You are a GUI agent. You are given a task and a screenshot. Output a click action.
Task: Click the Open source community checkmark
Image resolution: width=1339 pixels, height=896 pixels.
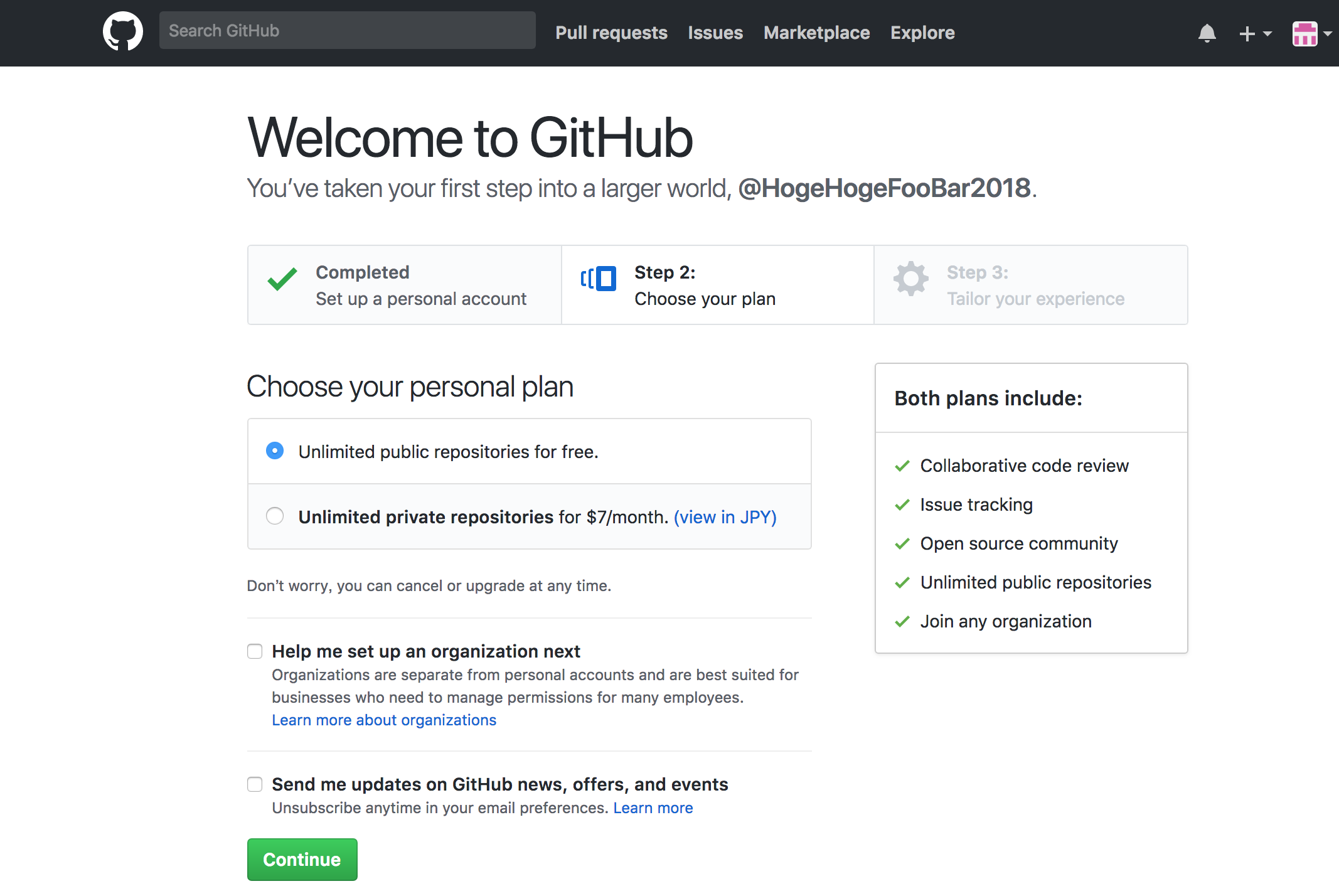pos(902,543)
